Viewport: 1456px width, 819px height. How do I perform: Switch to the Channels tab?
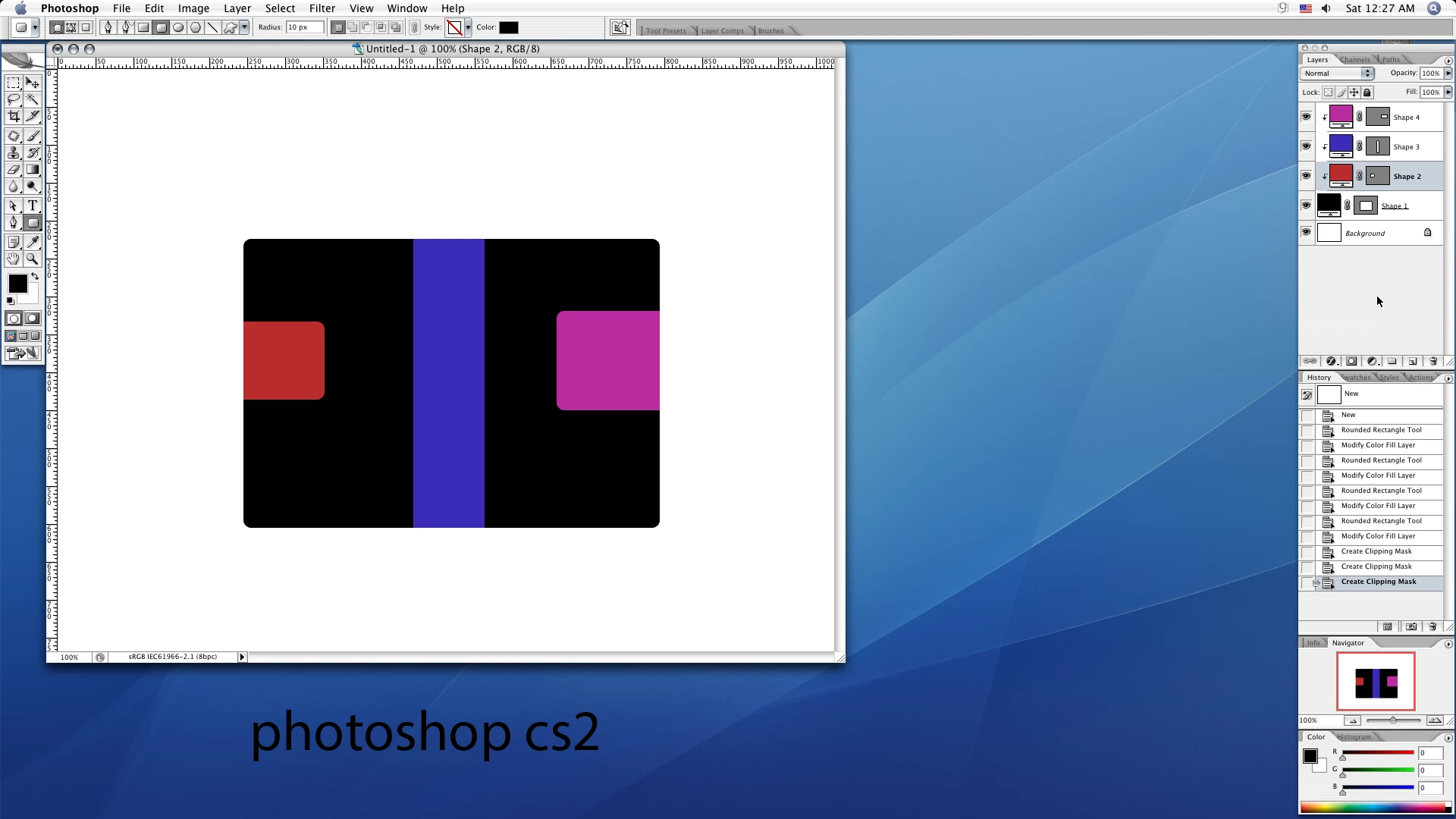pos(1354,60)
